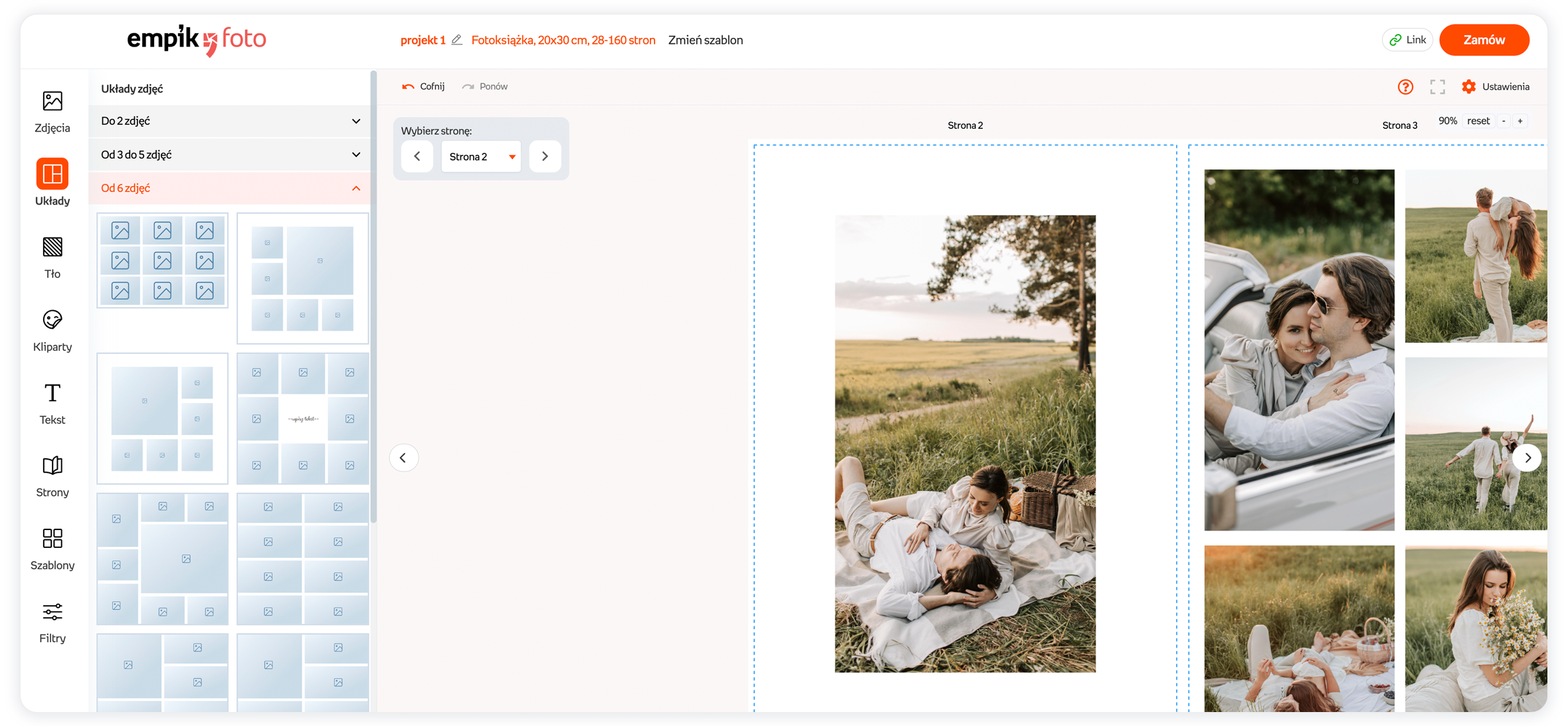The image size is (1568, 726).
Task: Click 'Zmień szablon' link
Action: [x=705, y=40]
